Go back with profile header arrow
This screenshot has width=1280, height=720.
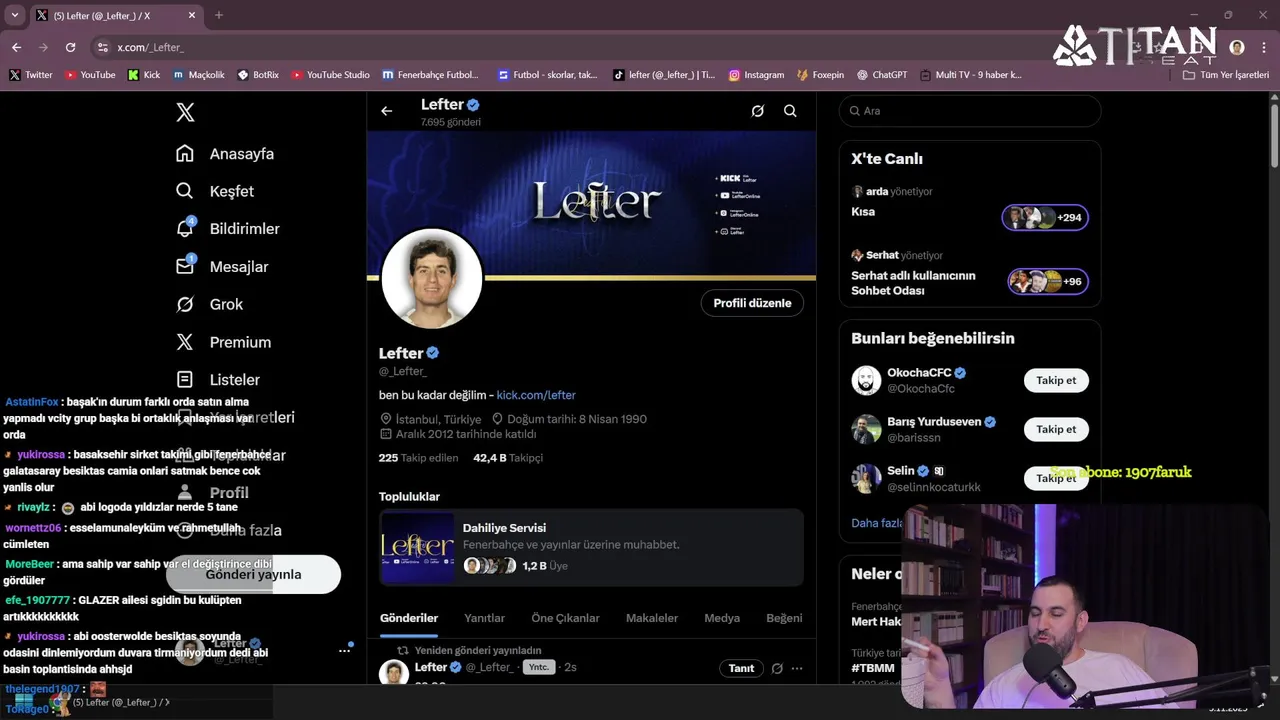[387, 111]
